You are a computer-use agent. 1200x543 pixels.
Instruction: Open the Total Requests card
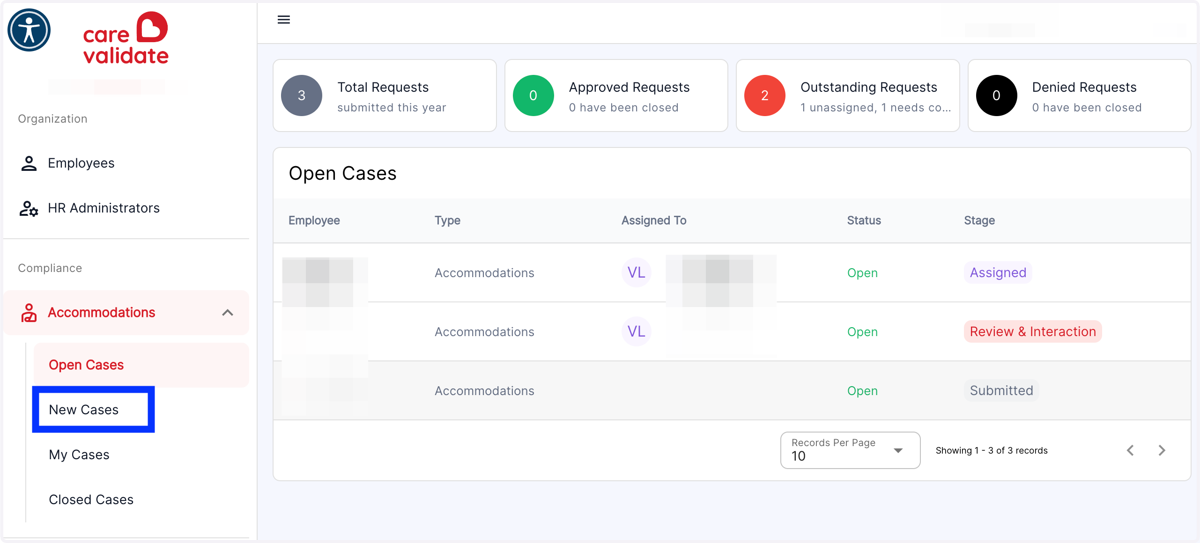click(x=385, y=96)
